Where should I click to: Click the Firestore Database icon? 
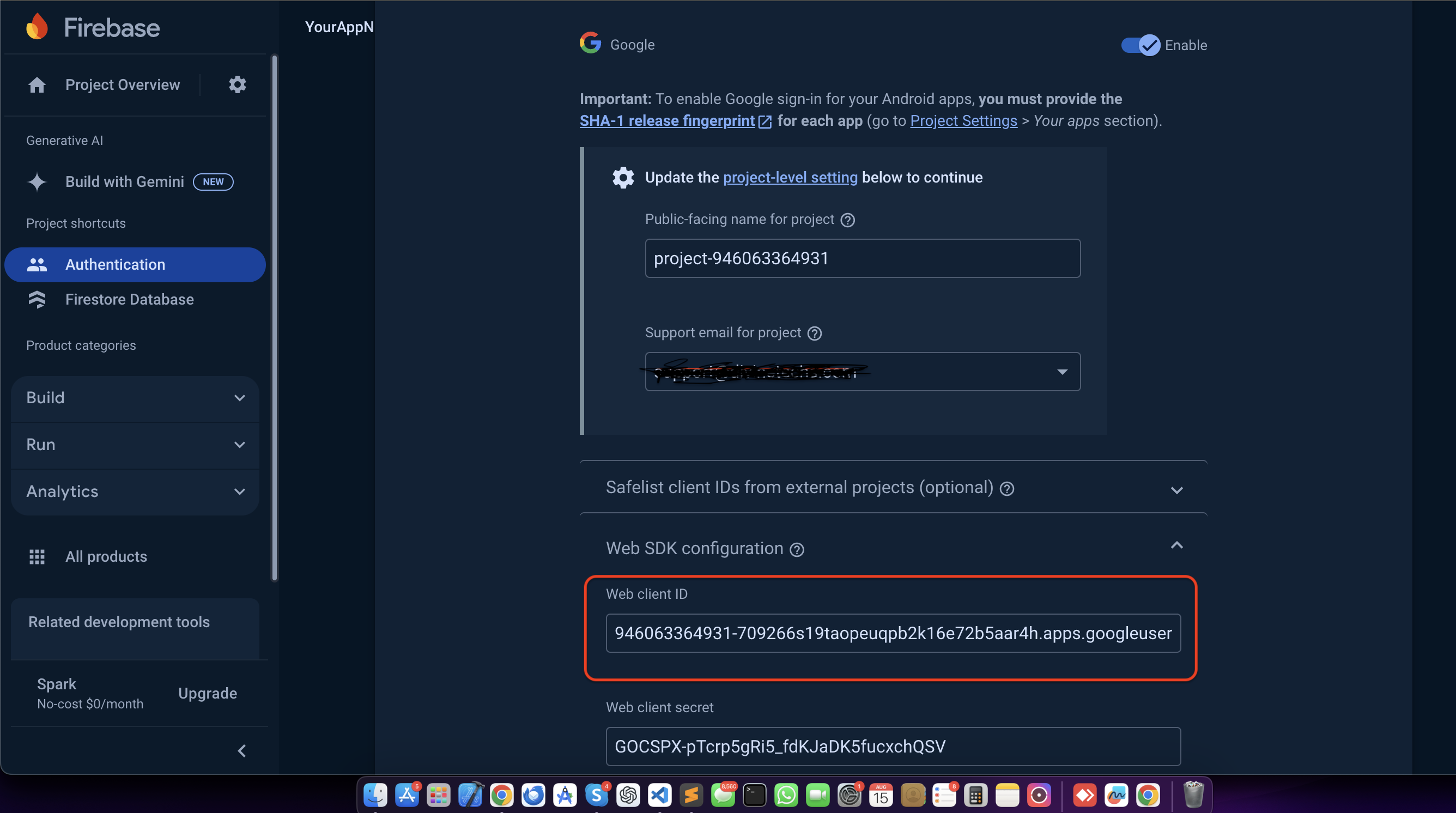click(37, 299)
